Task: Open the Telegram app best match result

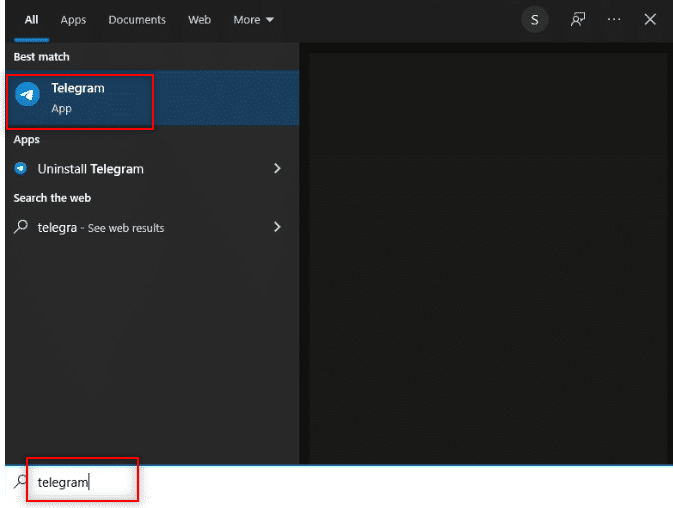Action: 152,98
